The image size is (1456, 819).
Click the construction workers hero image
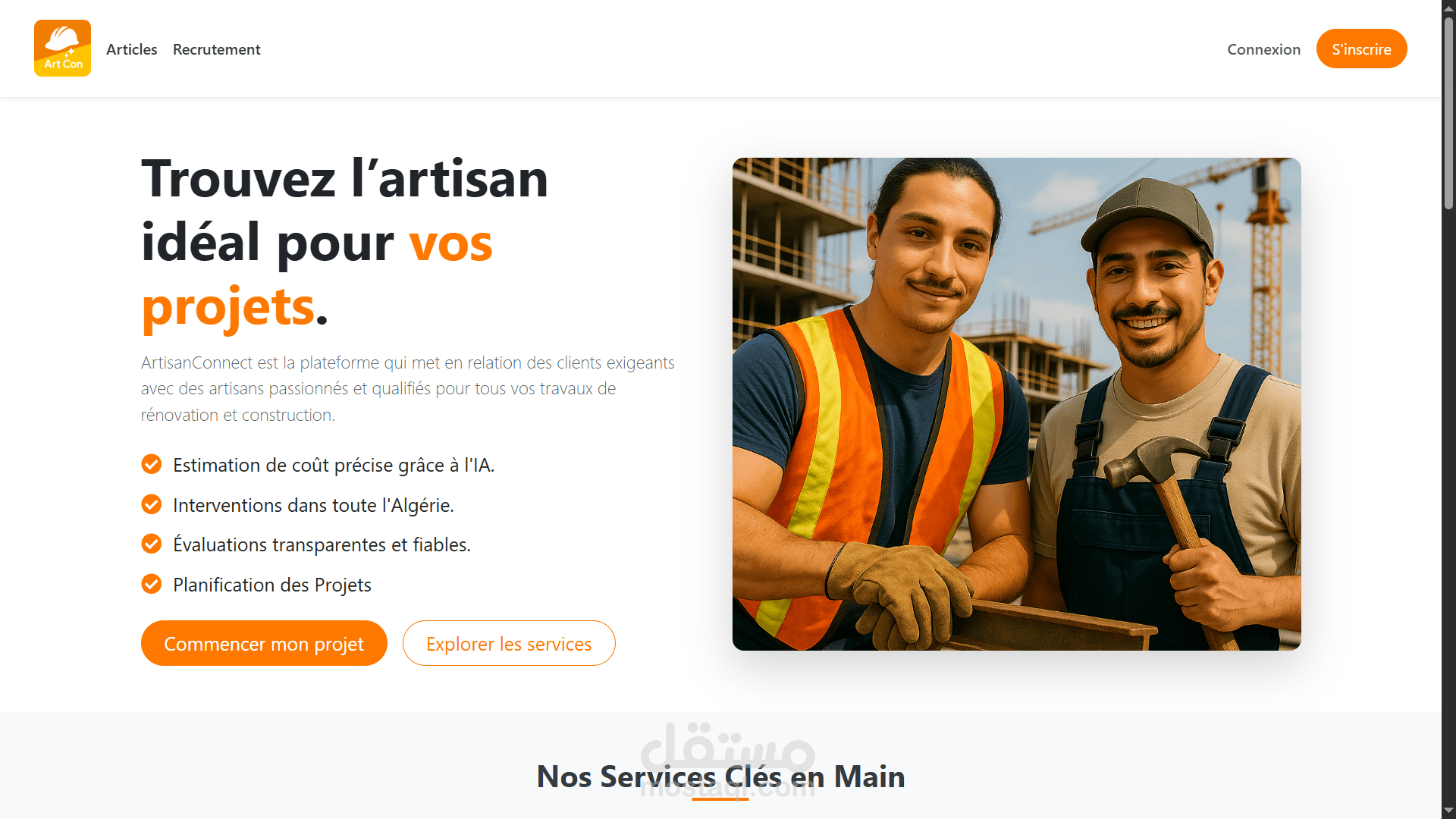click(x=1017, y=404)
